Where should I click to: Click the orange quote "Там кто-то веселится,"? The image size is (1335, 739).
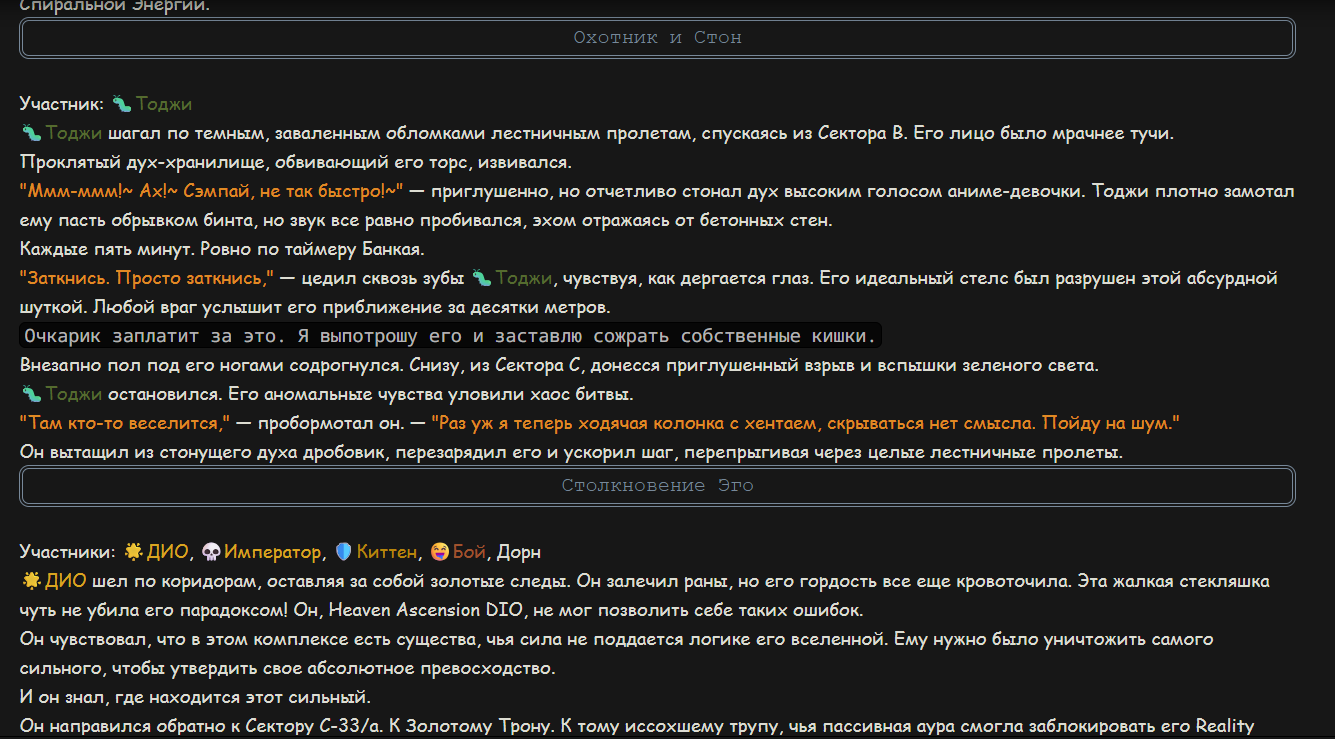click(125, 423)
